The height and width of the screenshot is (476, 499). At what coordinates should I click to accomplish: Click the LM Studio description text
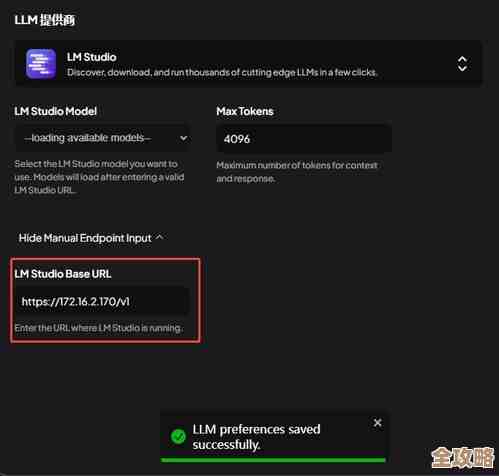(x=222, y=72)
